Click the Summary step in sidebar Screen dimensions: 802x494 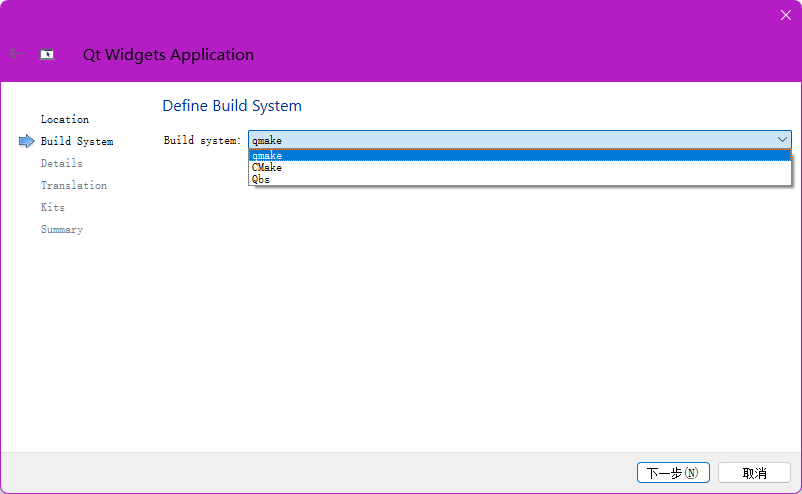(x=62, y=230)
